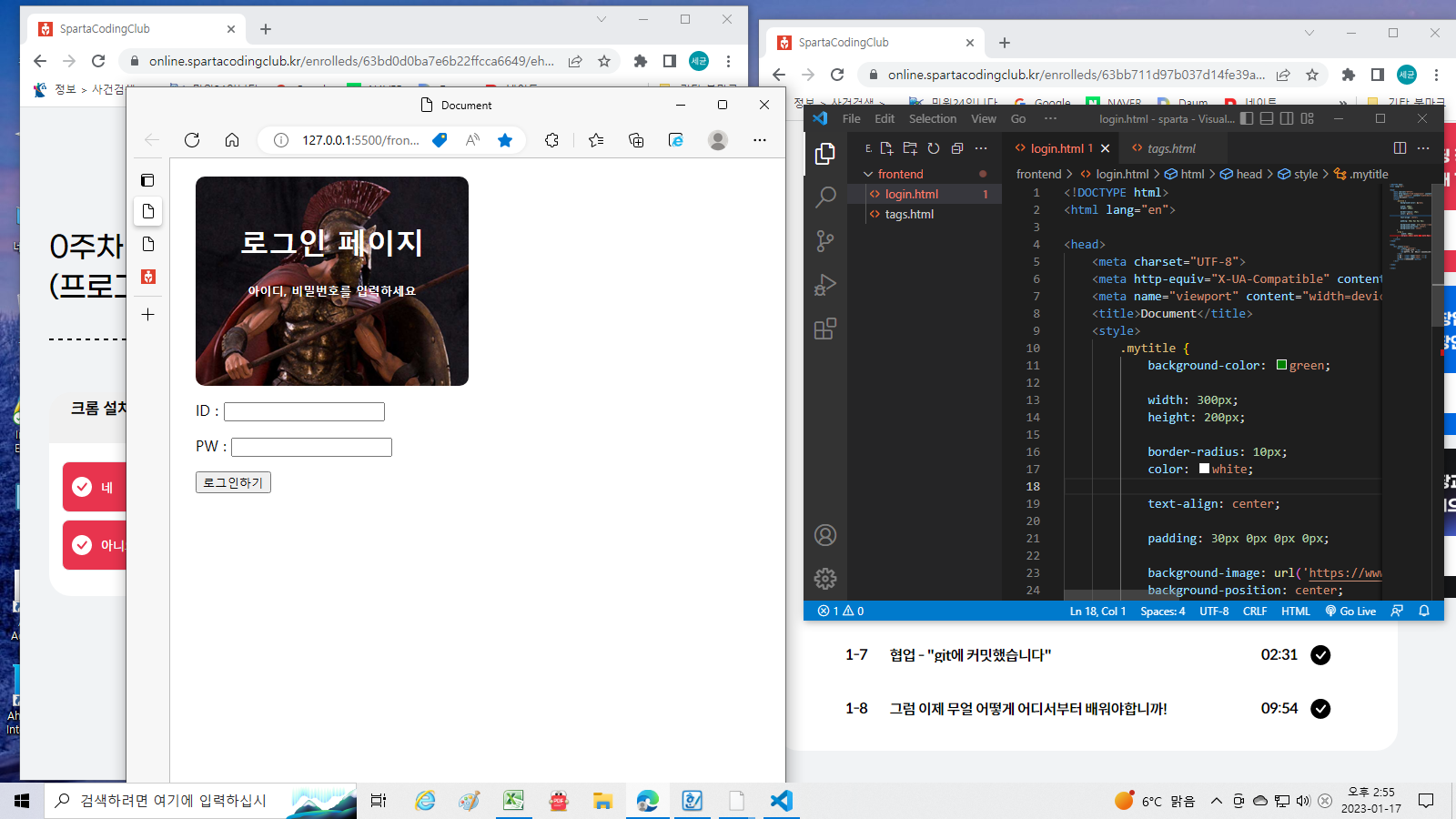
Task: Open Customize Layout in VS Code title bar
Action: [x=1308, y=118]
